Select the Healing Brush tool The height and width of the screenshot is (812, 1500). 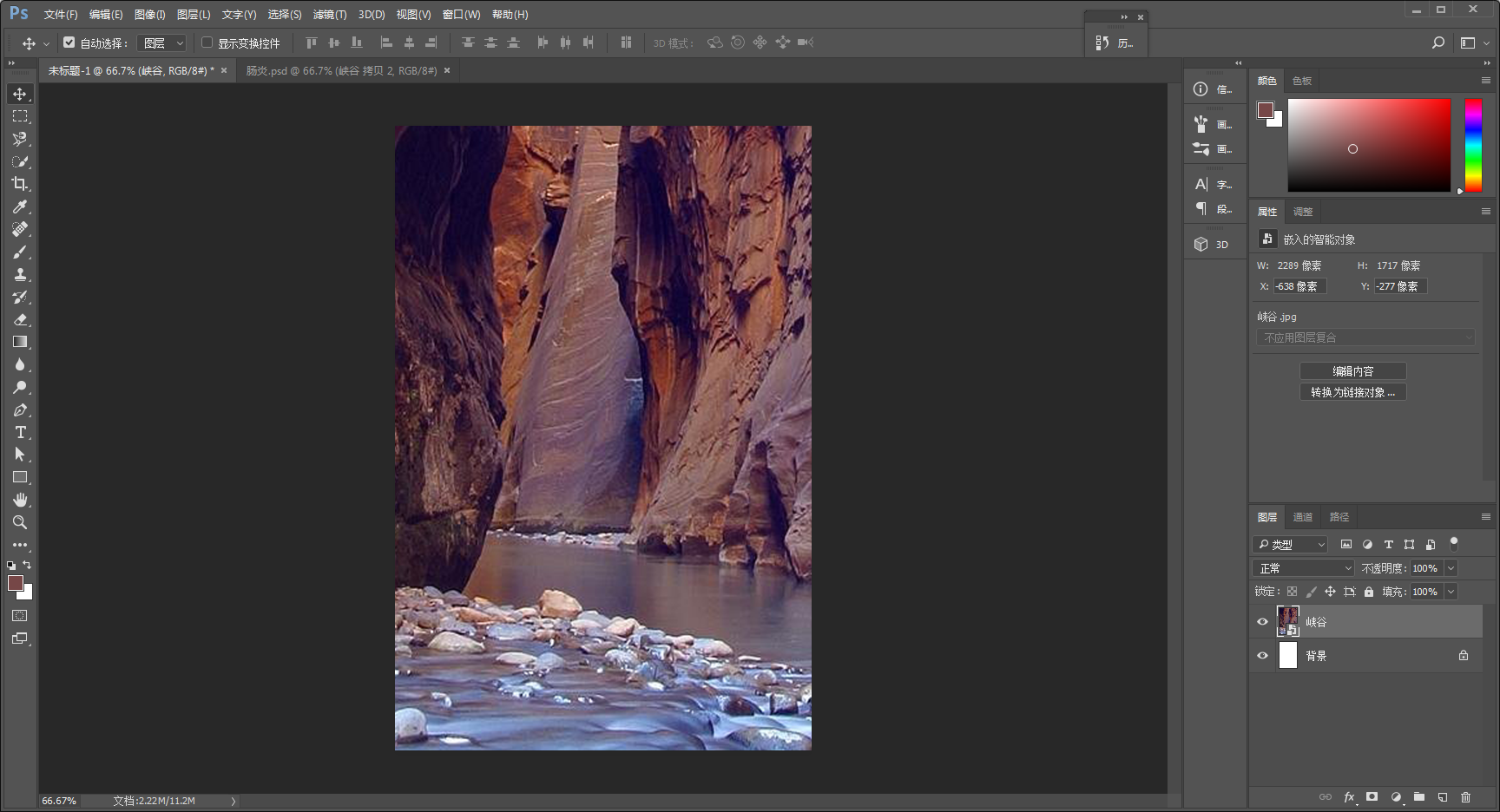pyautogui.click(x=20, y=229)
